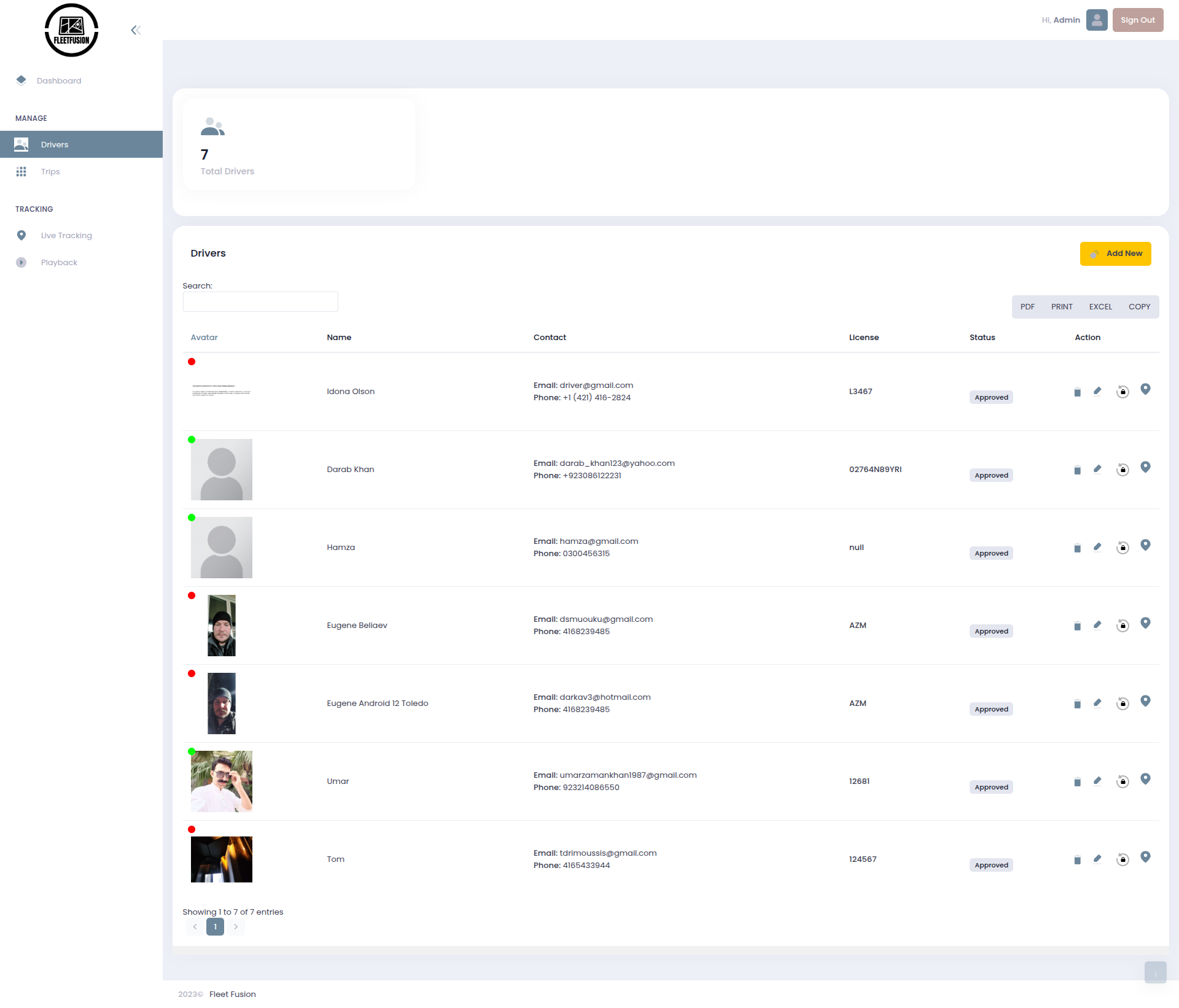Open Live Tracking in sidebar

coord(66,236)
